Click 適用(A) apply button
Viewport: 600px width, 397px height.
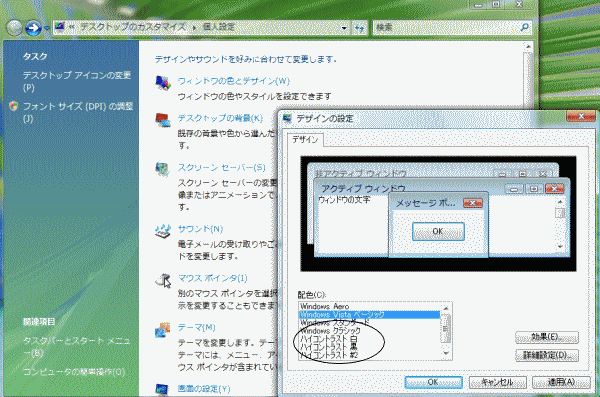coord(561,382)
